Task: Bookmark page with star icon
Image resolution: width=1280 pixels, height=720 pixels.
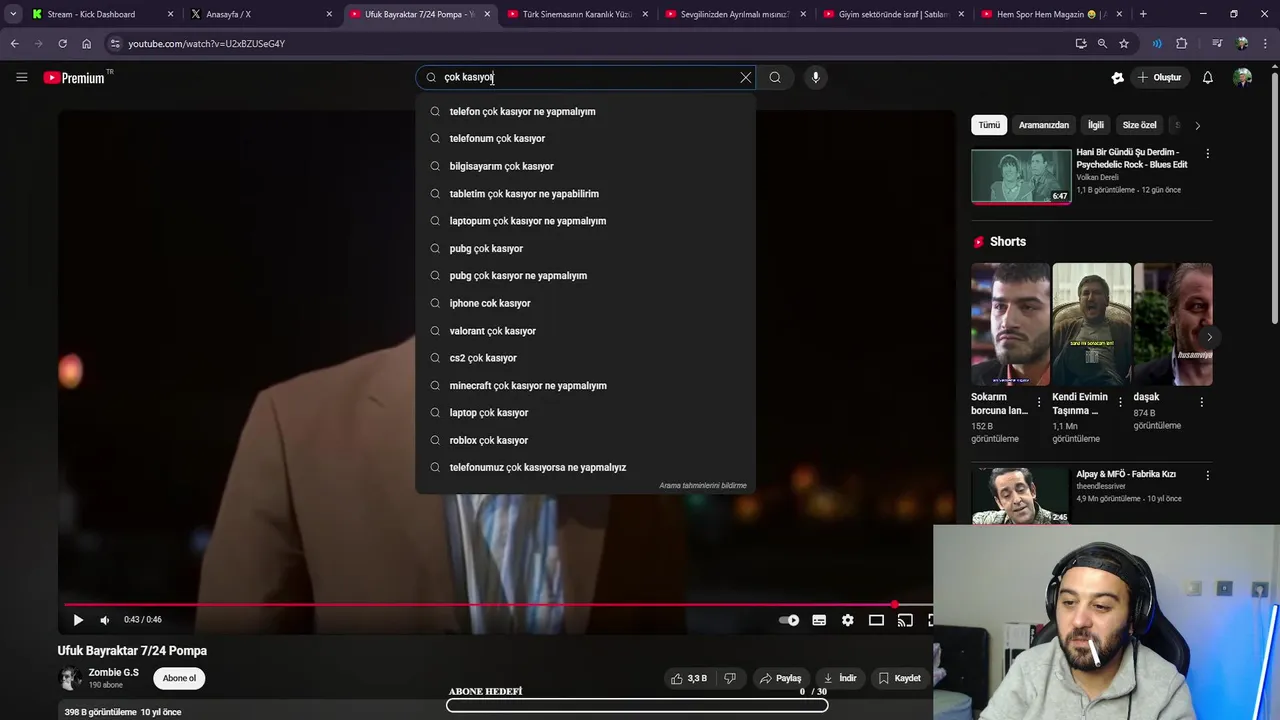Action: [1124, 44]
